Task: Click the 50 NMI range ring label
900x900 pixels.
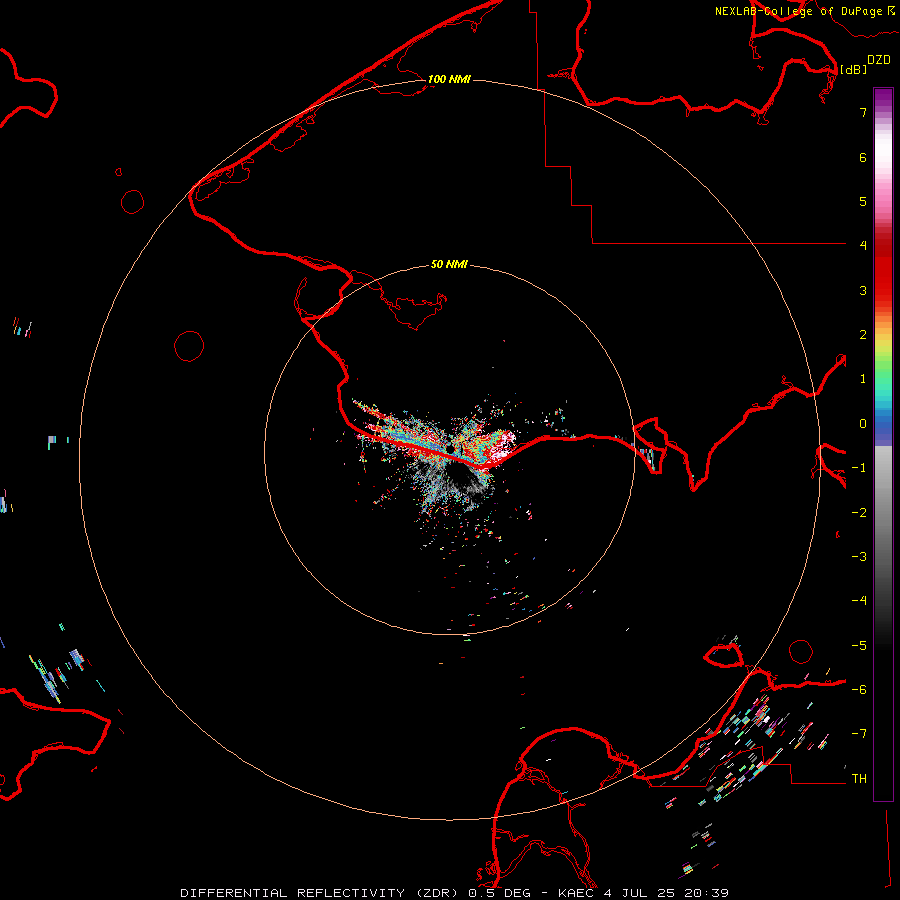Action: coord(449,264)
